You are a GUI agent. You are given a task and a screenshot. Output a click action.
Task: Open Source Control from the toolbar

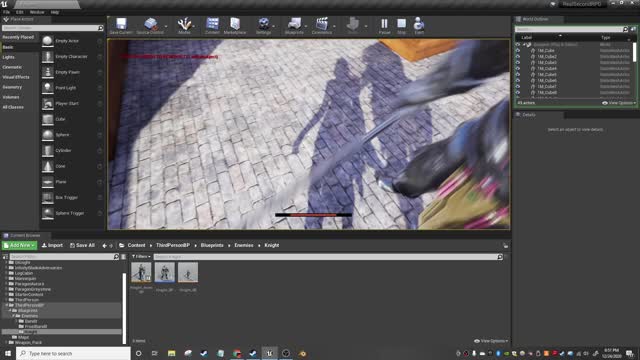coord(150,26)
